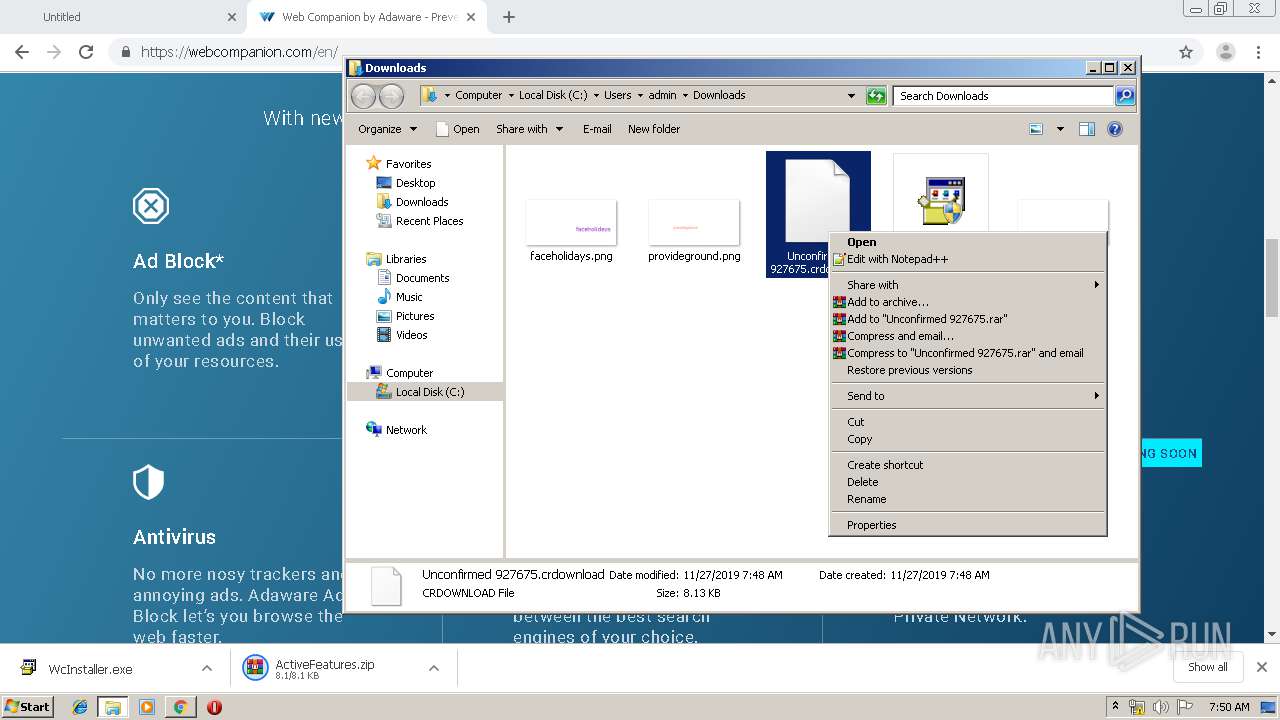
Task: Click the Search Downloads input field
Action: click(1003, 96)
